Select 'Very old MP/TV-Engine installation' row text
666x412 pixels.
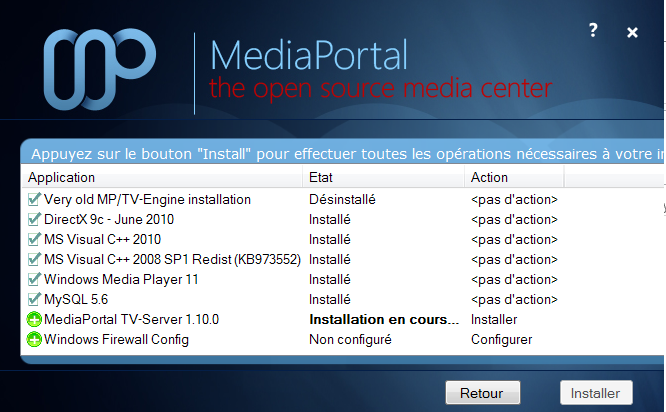coord(147,199)
